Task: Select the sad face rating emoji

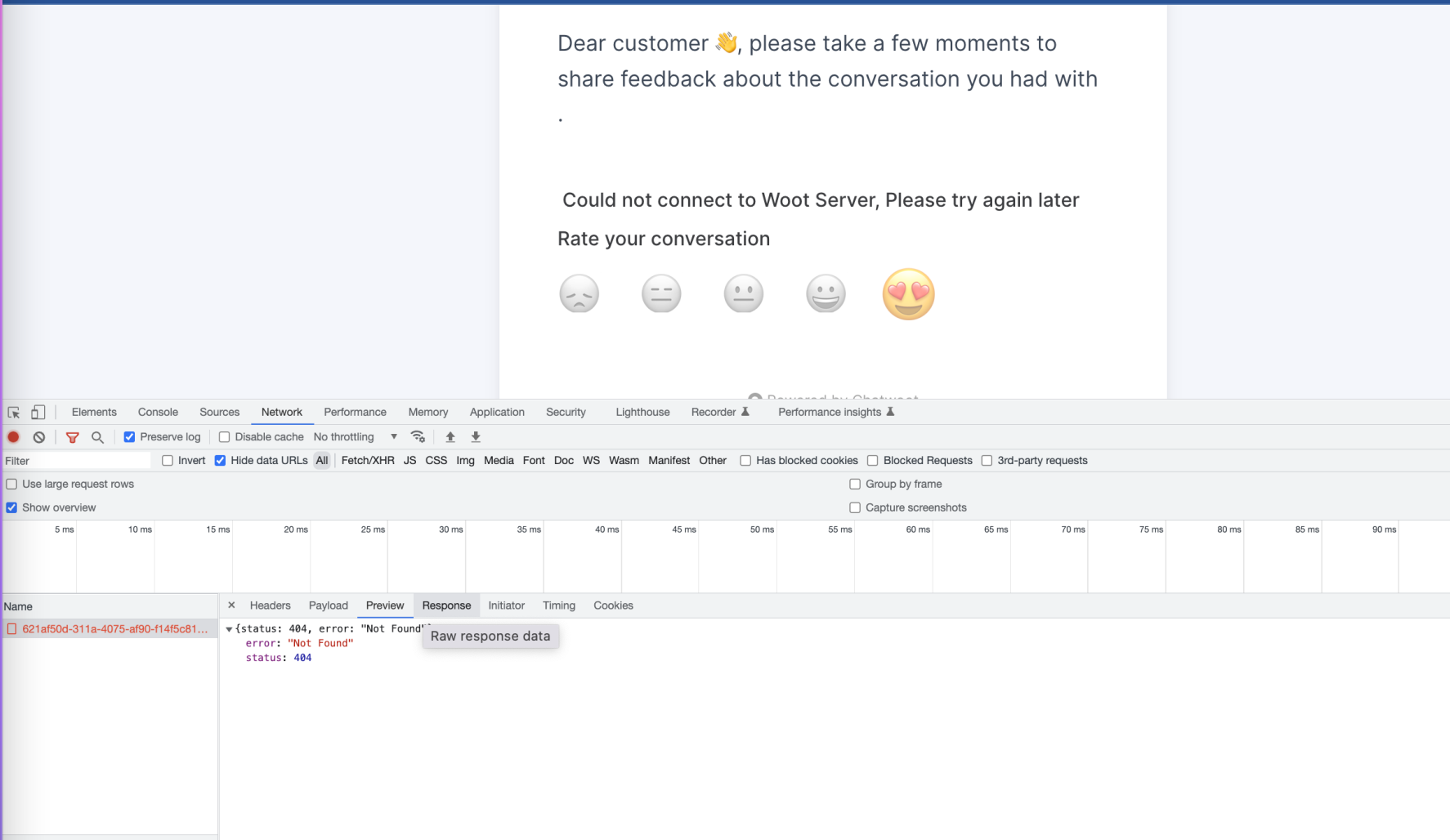Action: click(579, 293)
